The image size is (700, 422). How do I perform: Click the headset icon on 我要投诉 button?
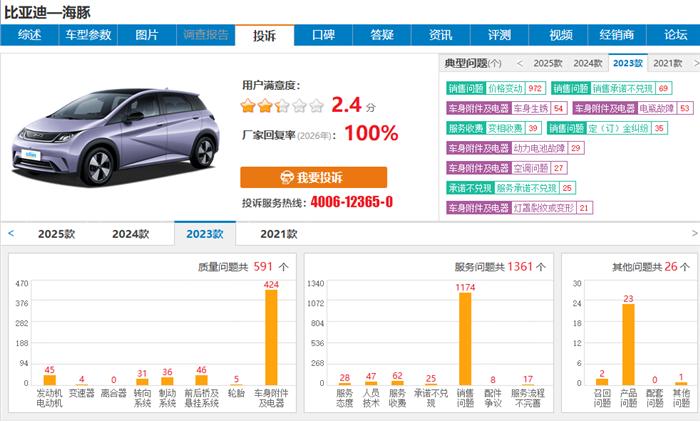tap(287, 177)
